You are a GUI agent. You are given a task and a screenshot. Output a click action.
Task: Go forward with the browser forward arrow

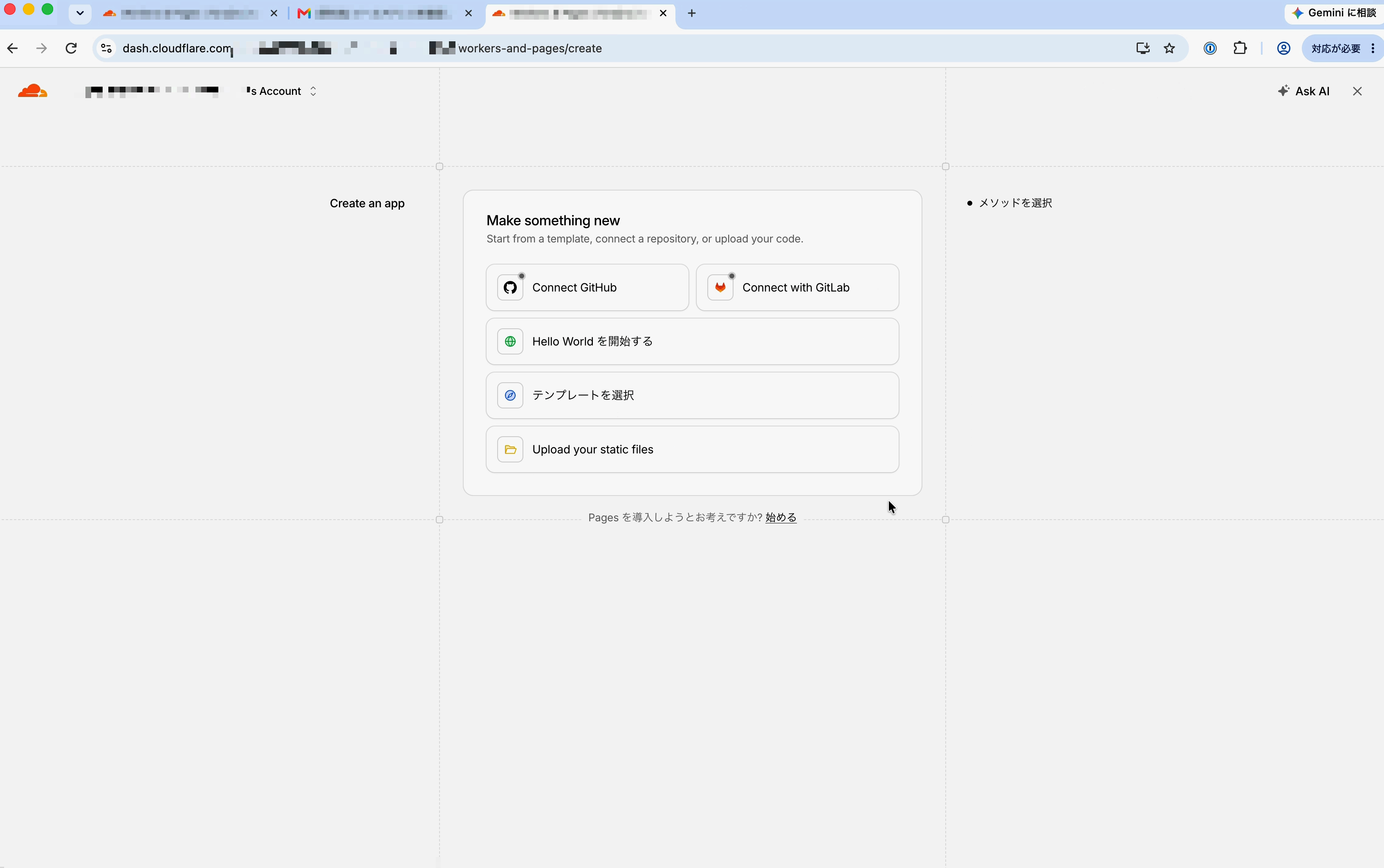[41, 48]
